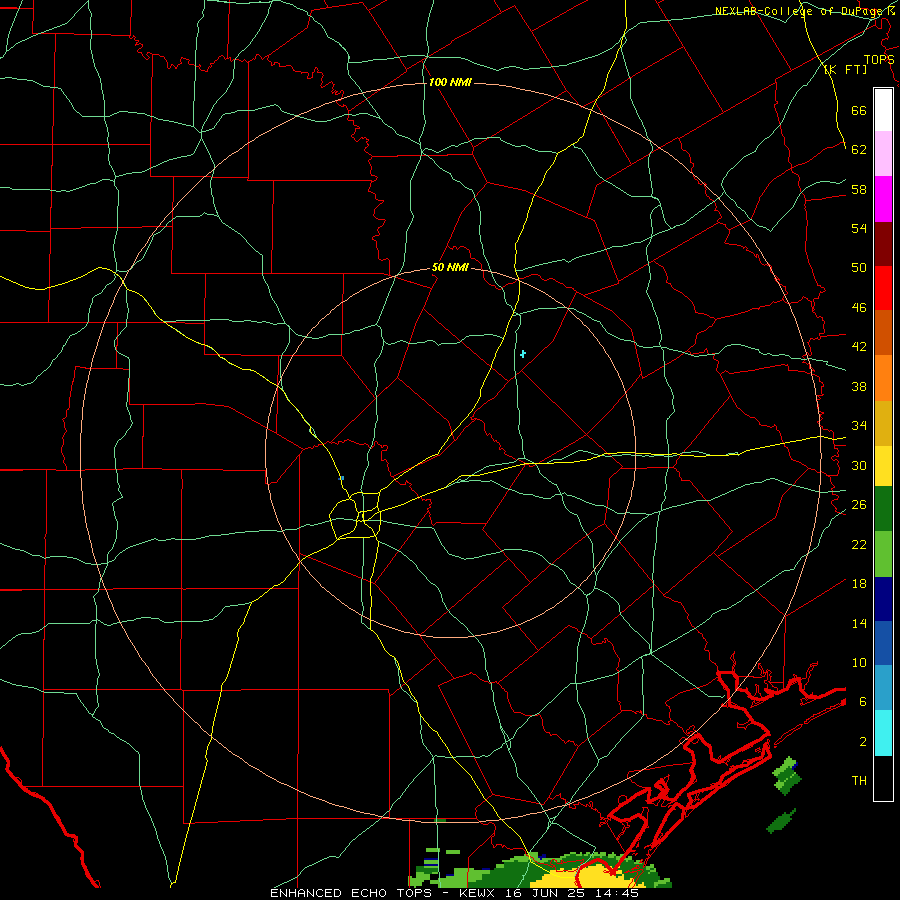Image resolution: width=900 pixels, height=900 pixels.
Task: Click the legend value 62
Action: (859, 150)
